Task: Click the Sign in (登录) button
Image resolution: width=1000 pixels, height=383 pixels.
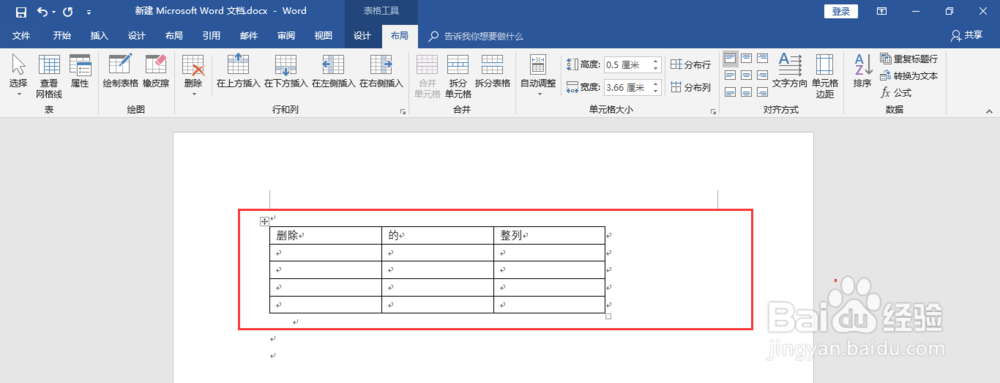Action: 841,11
